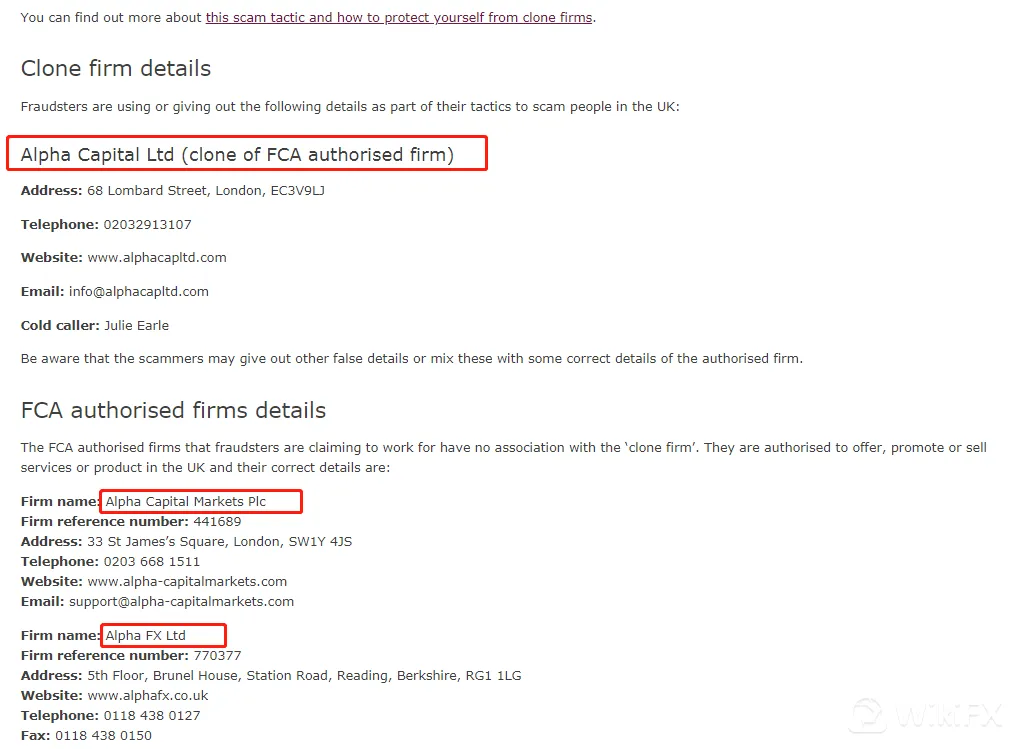Click the FCA authorised firms details heading
Screen dimensions: 1013x749
point(173,410)
